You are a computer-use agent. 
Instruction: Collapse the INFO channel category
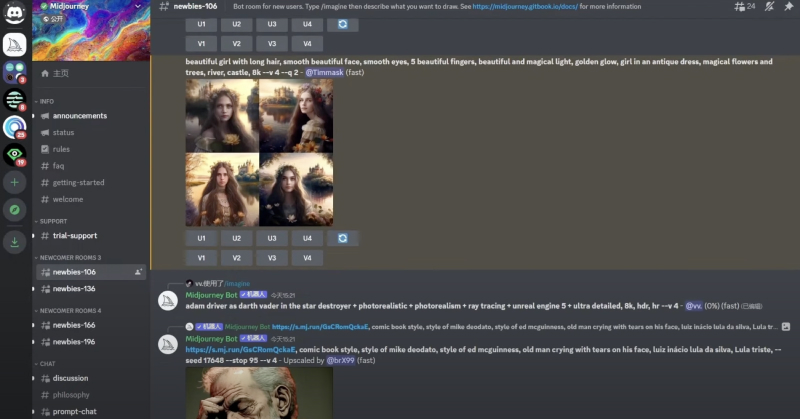(46, 101)
